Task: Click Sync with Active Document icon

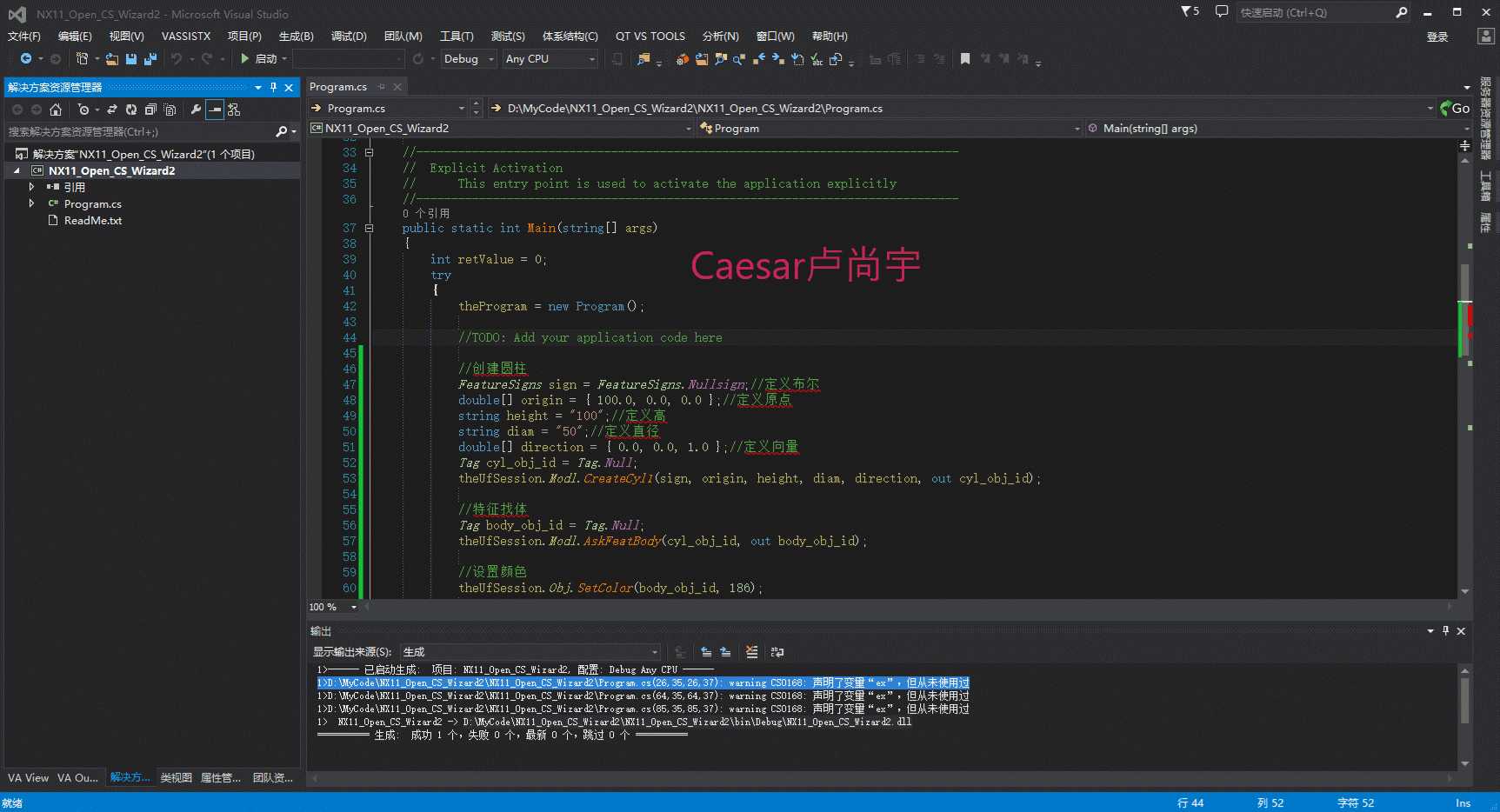Action: coord(112,110)
